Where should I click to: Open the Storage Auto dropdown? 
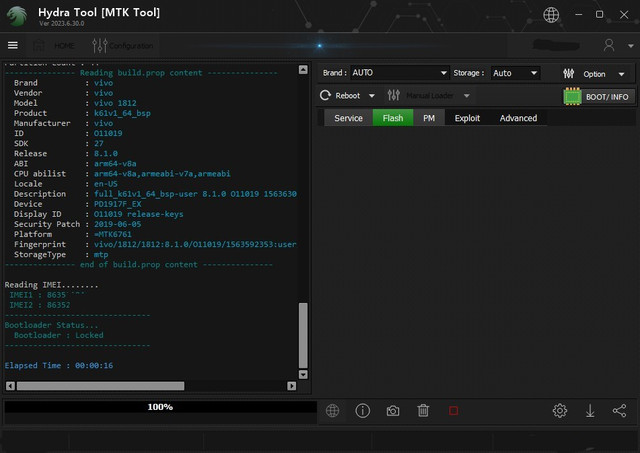pos(516,73)
